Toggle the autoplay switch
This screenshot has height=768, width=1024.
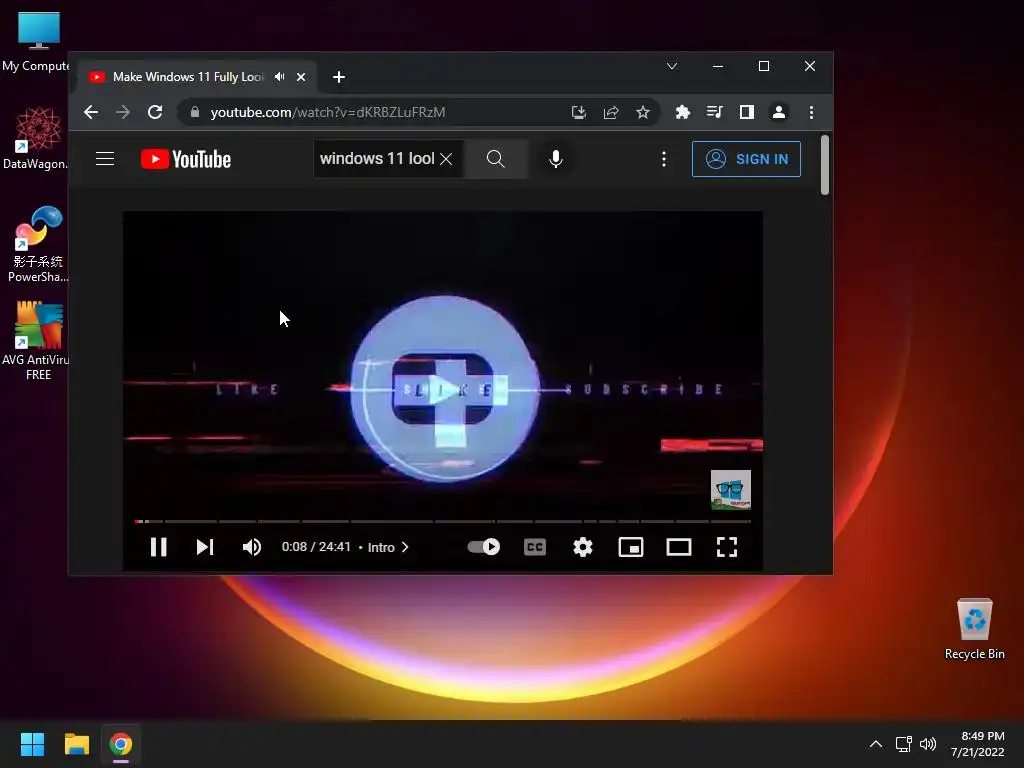(484, 547)
